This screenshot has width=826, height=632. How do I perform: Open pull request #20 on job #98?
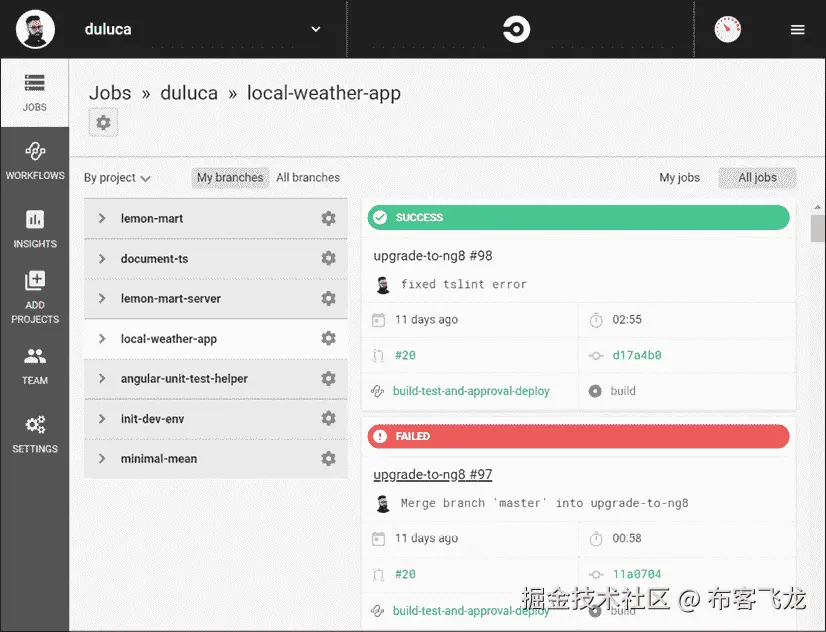point(405,356)
